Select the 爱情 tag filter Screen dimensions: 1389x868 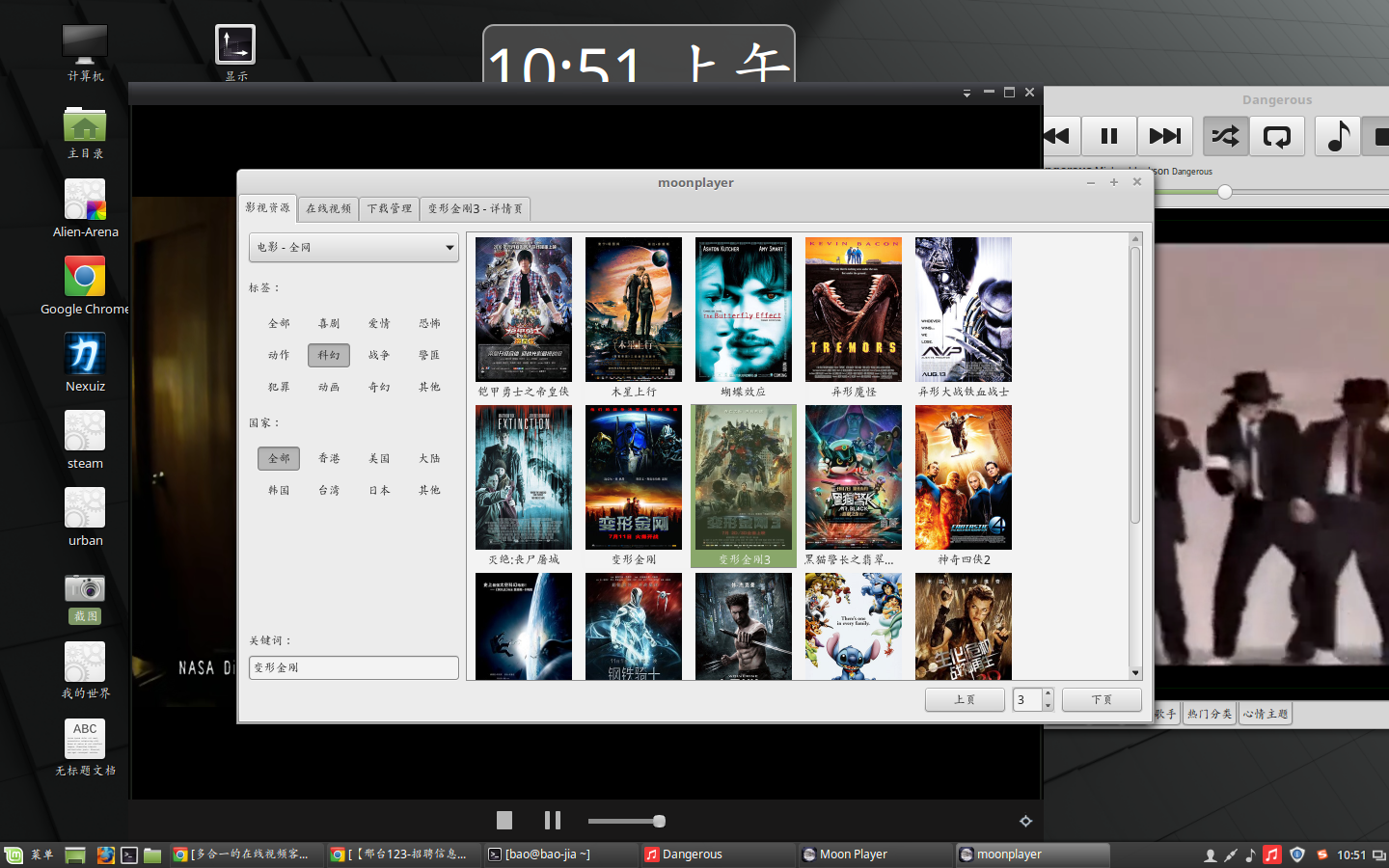pos(379,324)
